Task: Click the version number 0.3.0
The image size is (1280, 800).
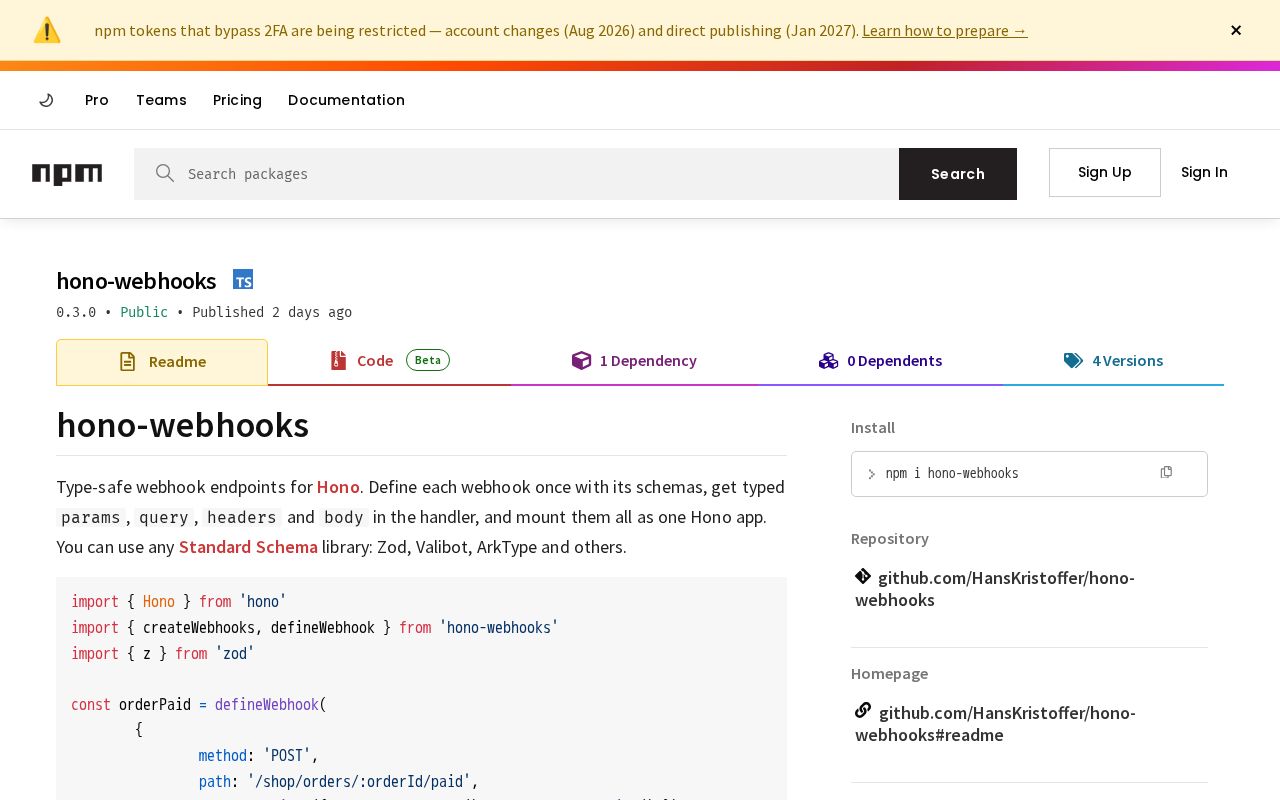Action: (76, 312)
